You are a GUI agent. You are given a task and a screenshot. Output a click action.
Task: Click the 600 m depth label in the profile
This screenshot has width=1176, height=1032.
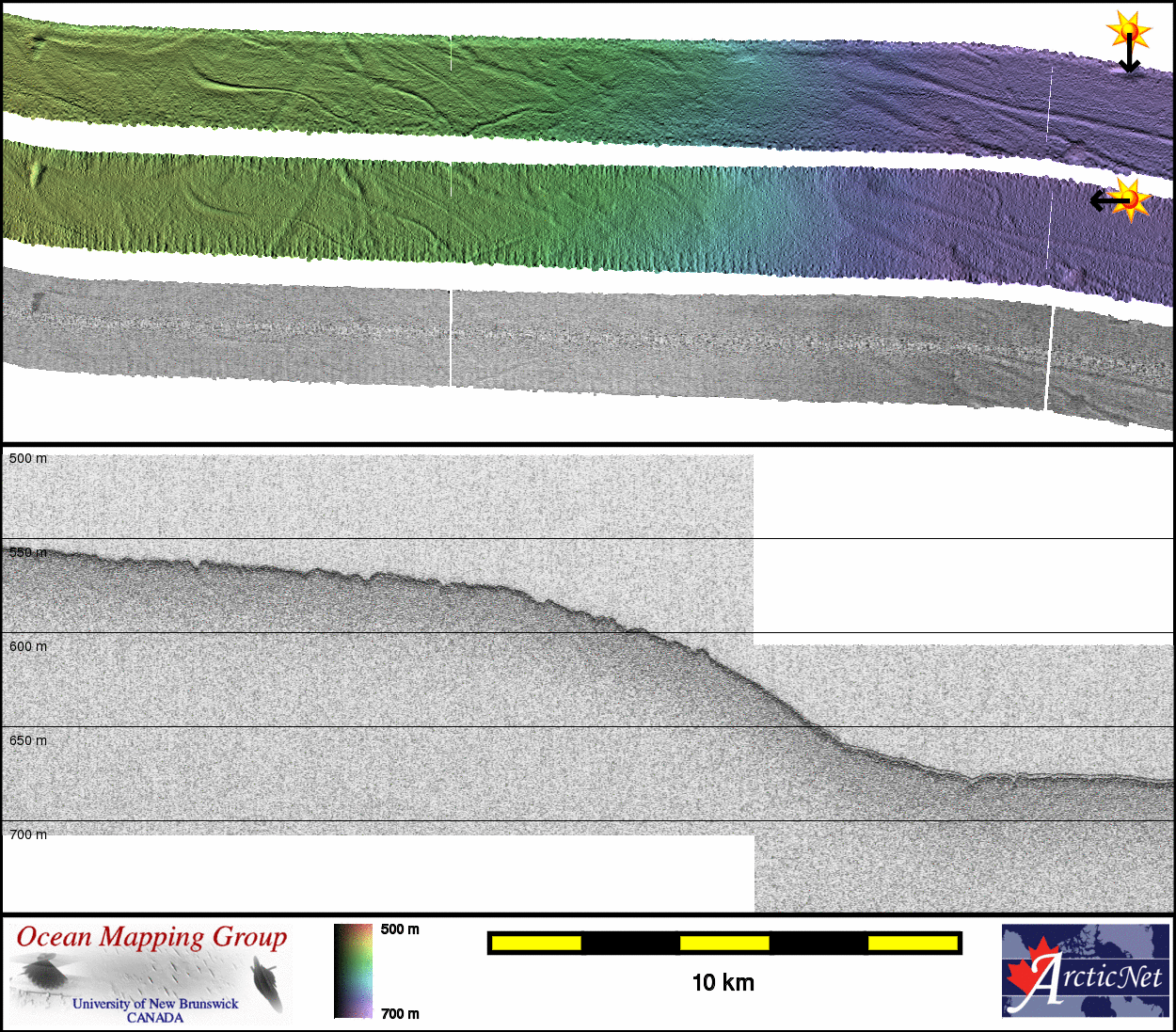27,646
